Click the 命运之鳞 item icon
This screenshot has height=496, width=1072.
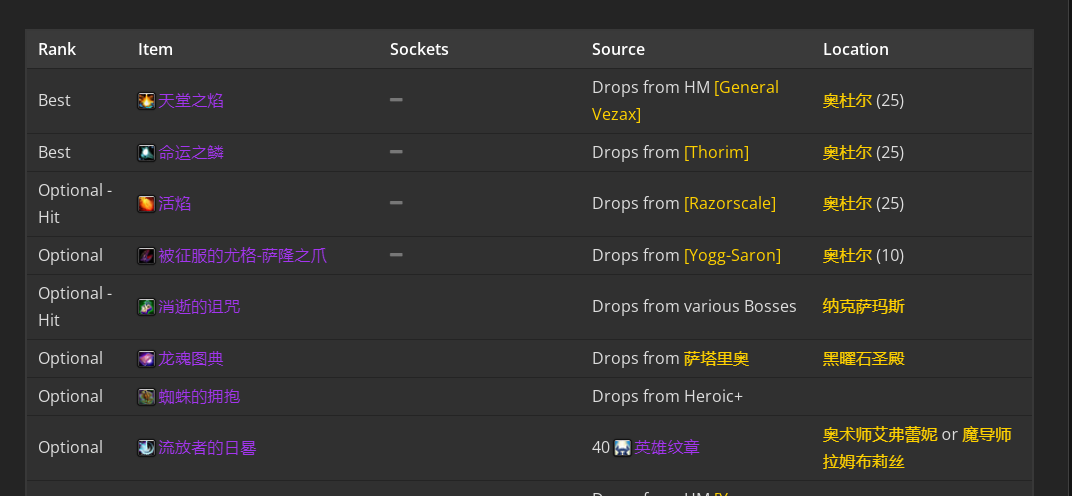[x=146, y=153]
